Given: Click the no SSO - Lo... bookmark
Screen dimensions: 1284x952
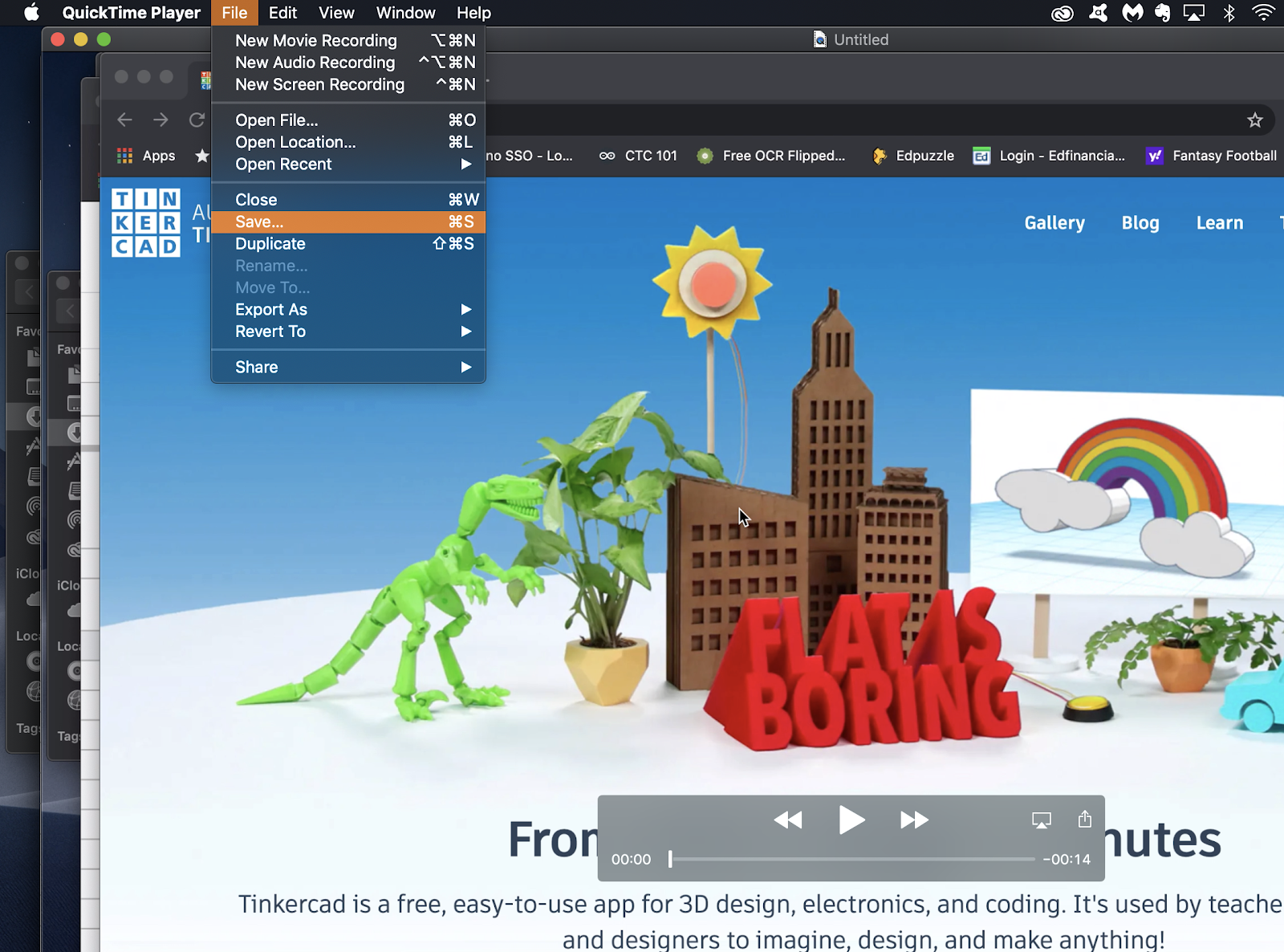Looking at the screenshot, I should [530, 156].
